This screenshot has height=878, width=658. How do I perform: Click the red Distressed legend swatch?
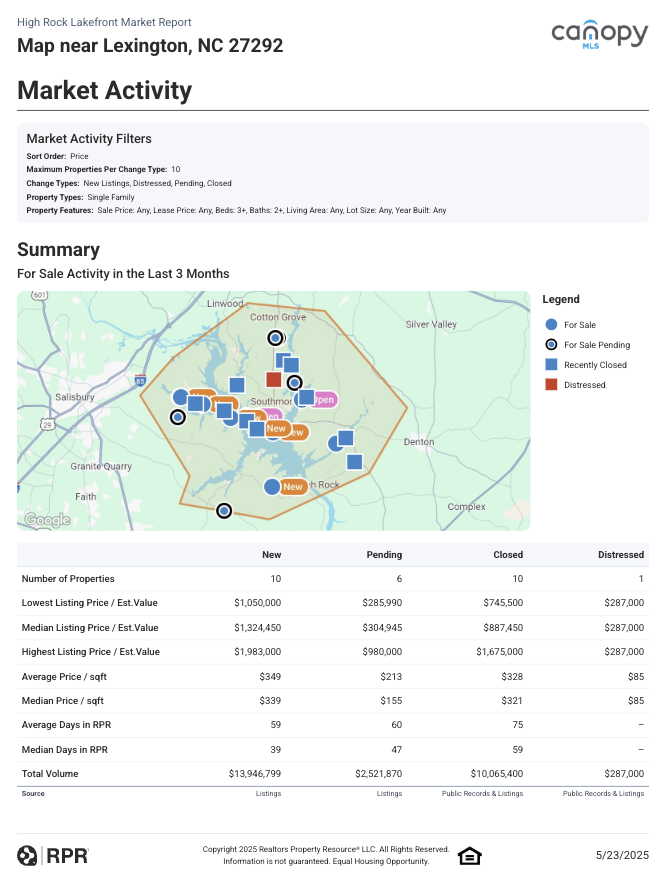point(551,385)
